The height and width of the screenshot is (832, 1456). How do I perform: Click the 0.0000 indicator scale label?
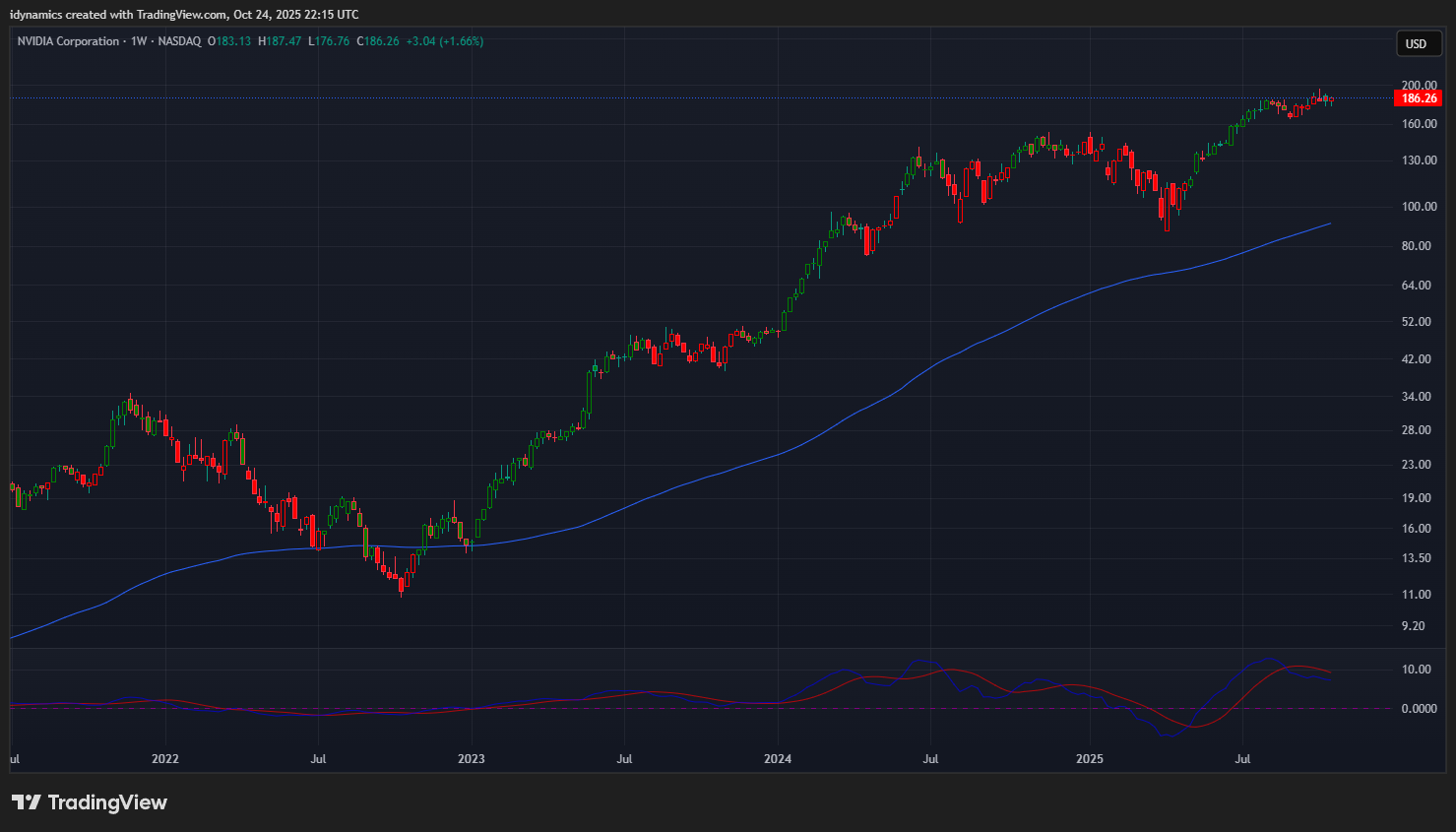pos(1419,709)
